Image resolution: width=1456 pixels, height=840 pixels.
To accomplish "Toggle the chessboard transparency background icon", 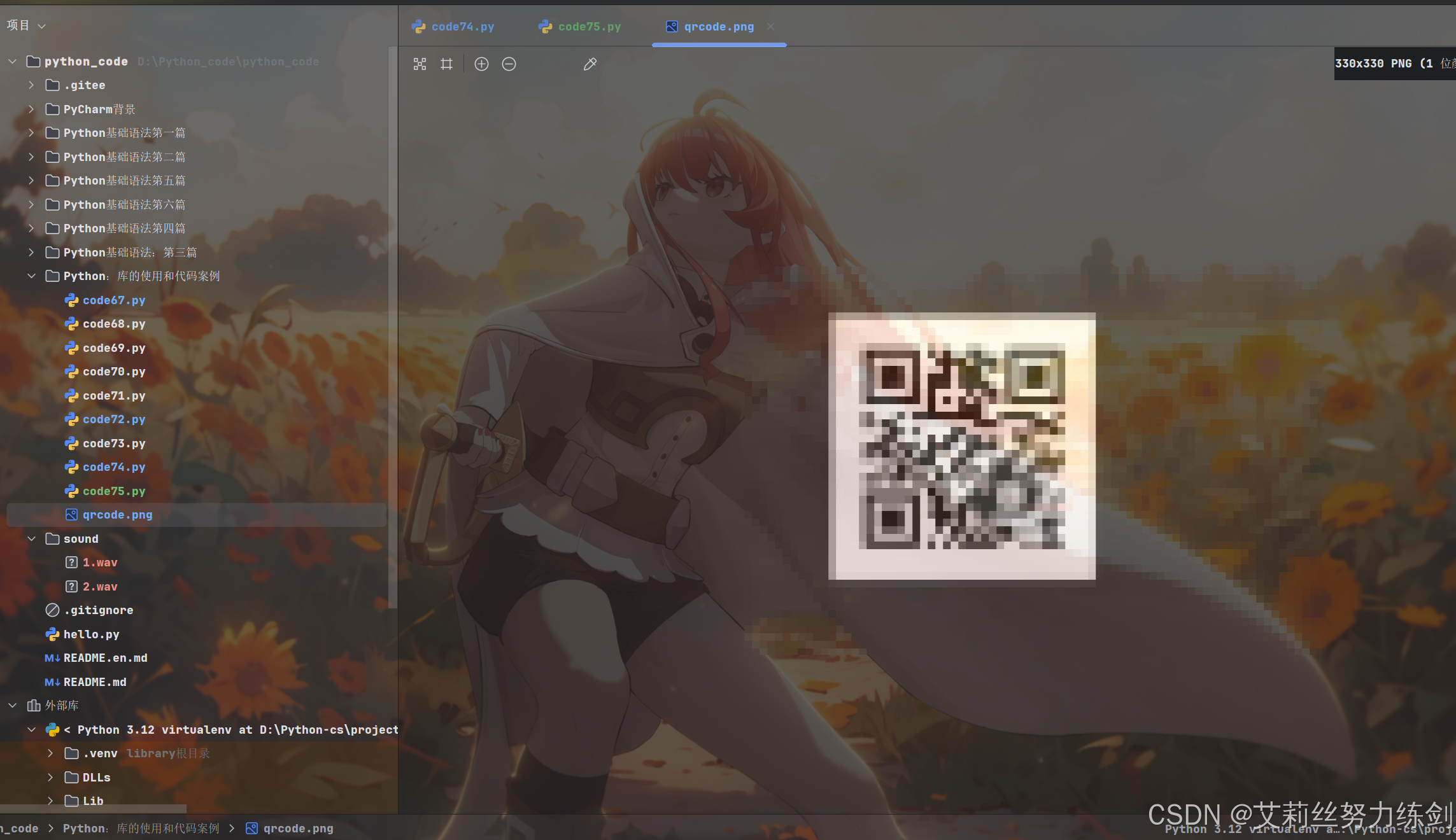I will tap(420, 64).
